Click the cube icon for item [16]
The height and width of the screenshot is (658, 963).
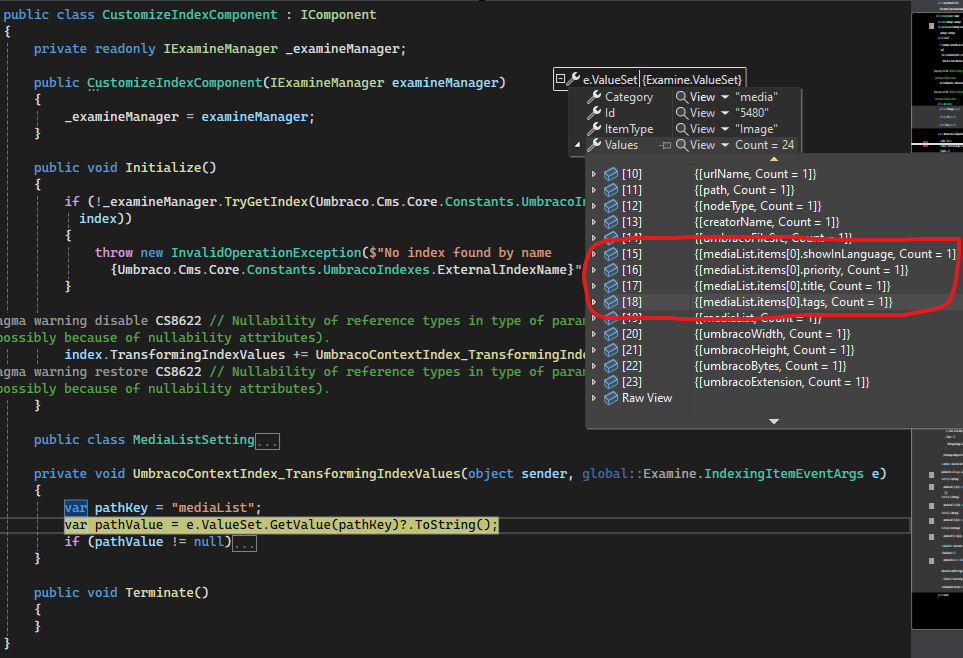[610, 270]
